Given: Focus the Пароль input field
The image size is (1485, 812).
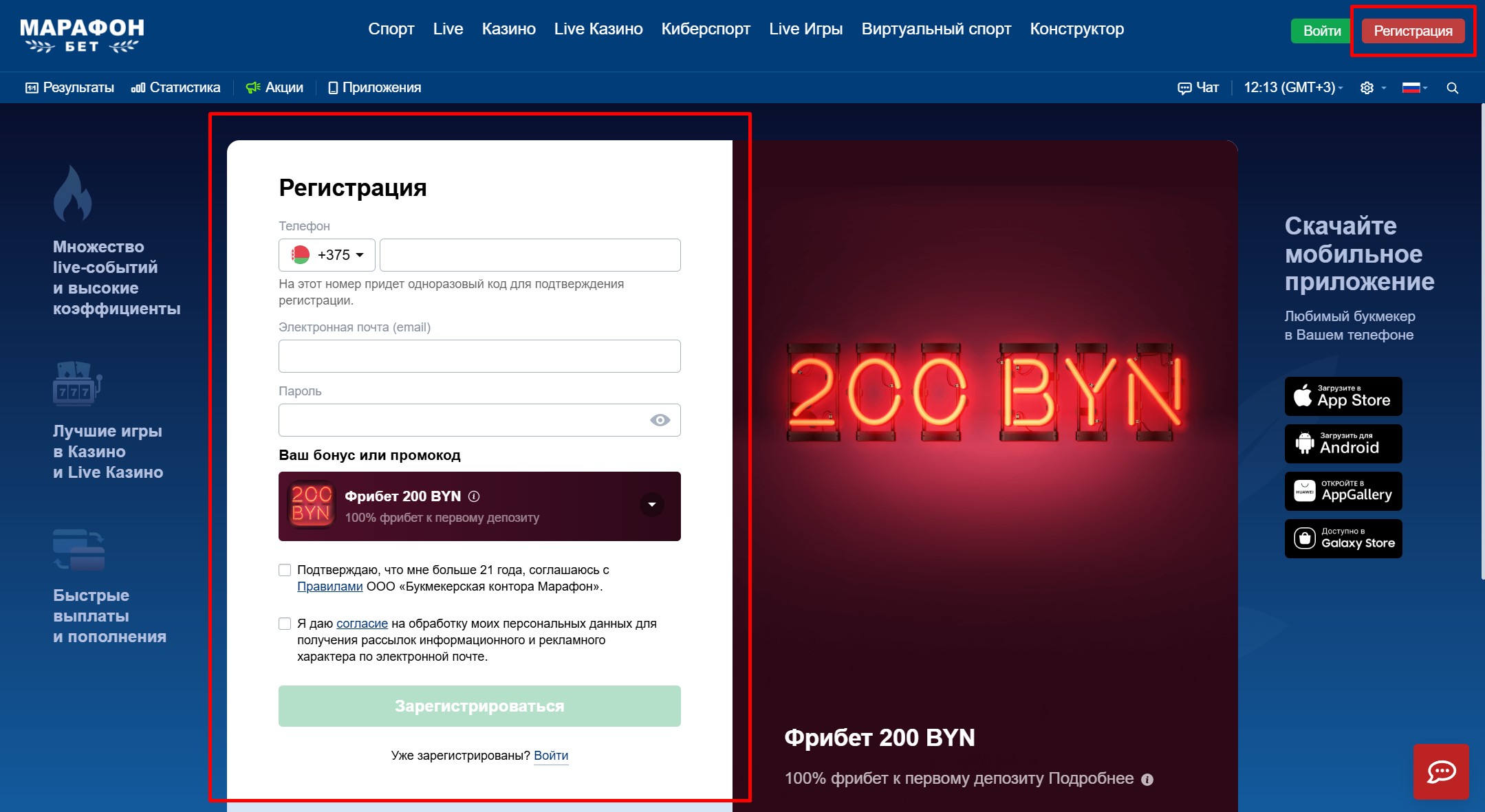Looking at the screenshot, I should tap(479, 420).
